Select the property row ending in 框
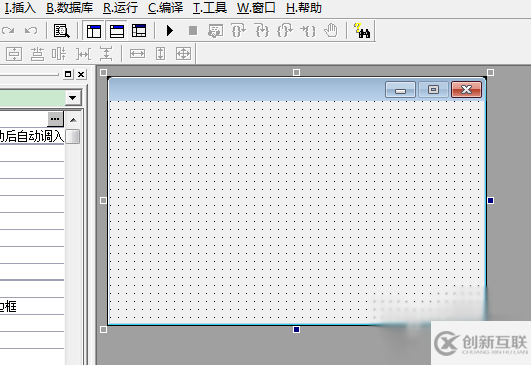 click(x=32, y=306)
